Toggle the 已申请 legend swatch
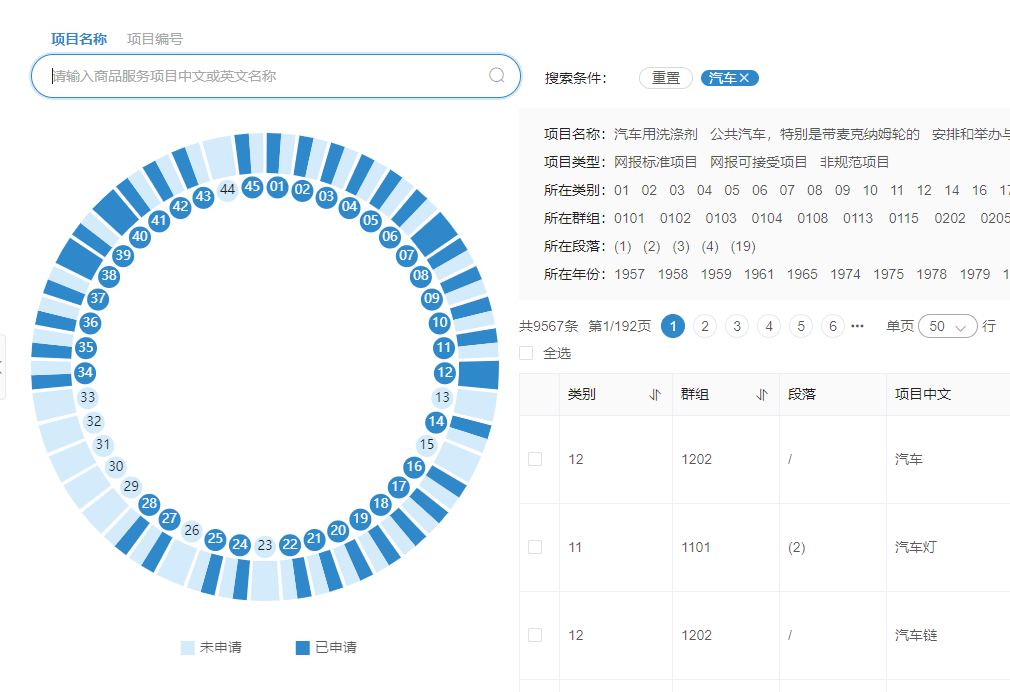The width and height of the screenshot is (1010, 692). pos(303,648)
